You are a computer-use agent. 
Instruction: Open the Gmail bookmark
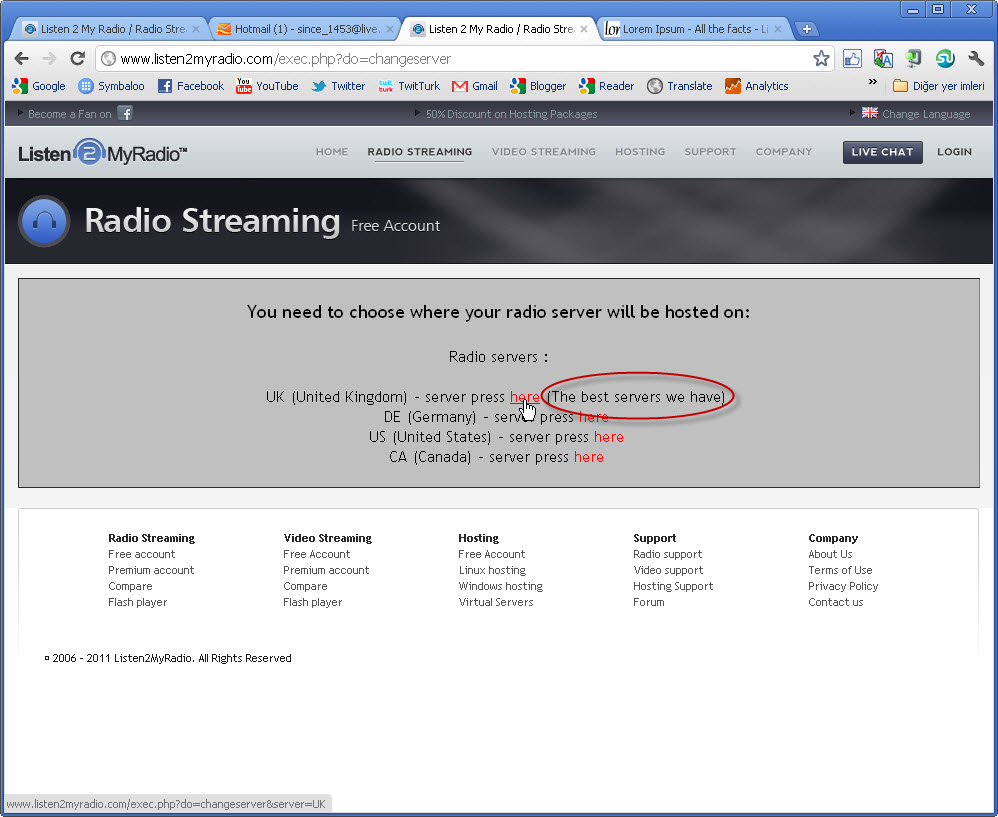pyautogui.click(x=475, y=86)
